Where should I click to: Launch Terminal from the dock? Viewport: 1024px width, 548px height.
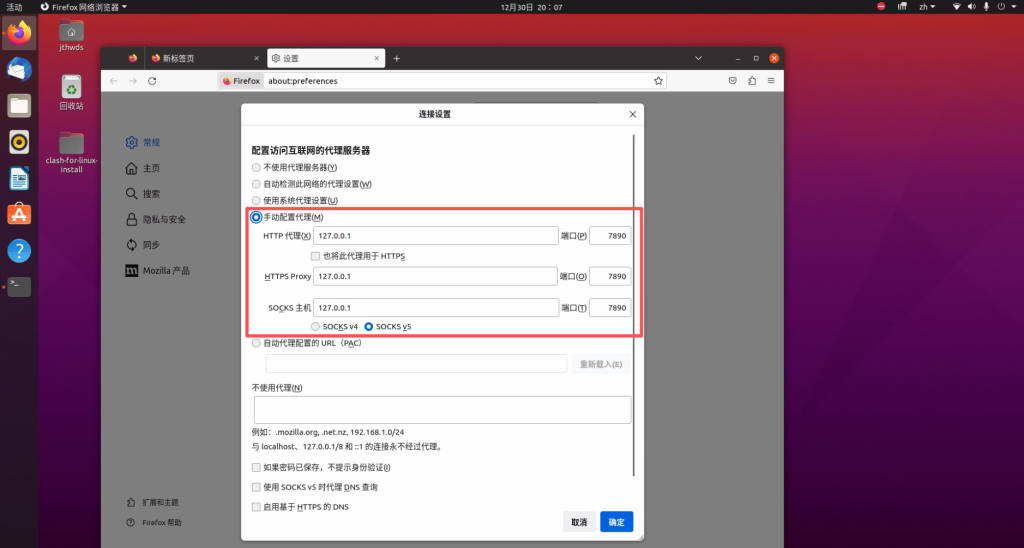[x=19, y=287]
